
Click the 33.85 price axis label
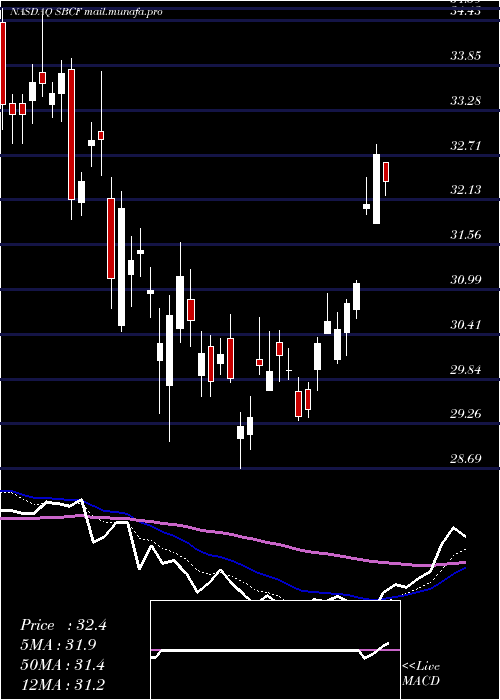(466, 56)
